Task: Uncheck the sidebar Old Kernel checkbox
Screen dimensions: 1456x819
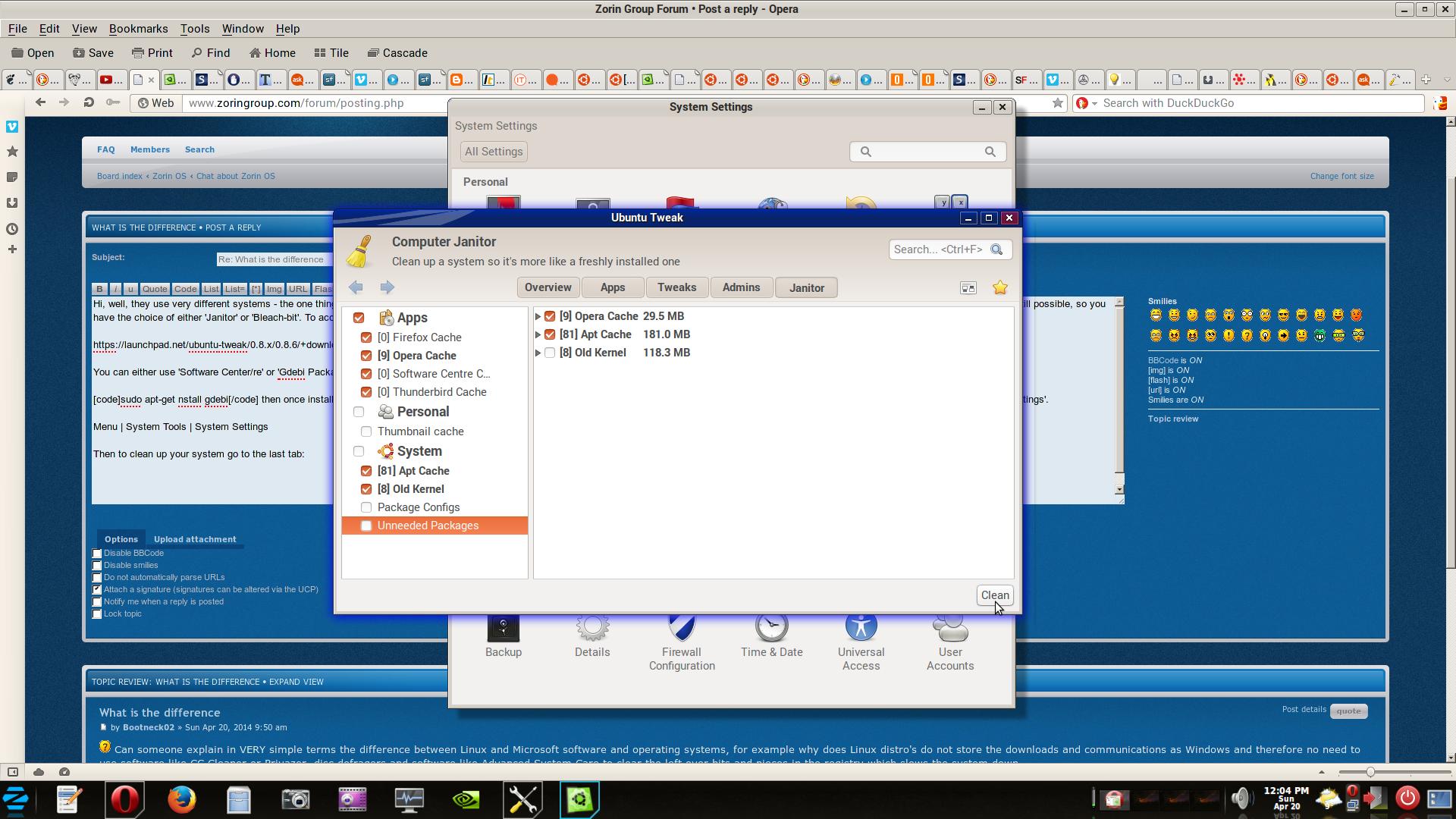Action: pos(366,489)
